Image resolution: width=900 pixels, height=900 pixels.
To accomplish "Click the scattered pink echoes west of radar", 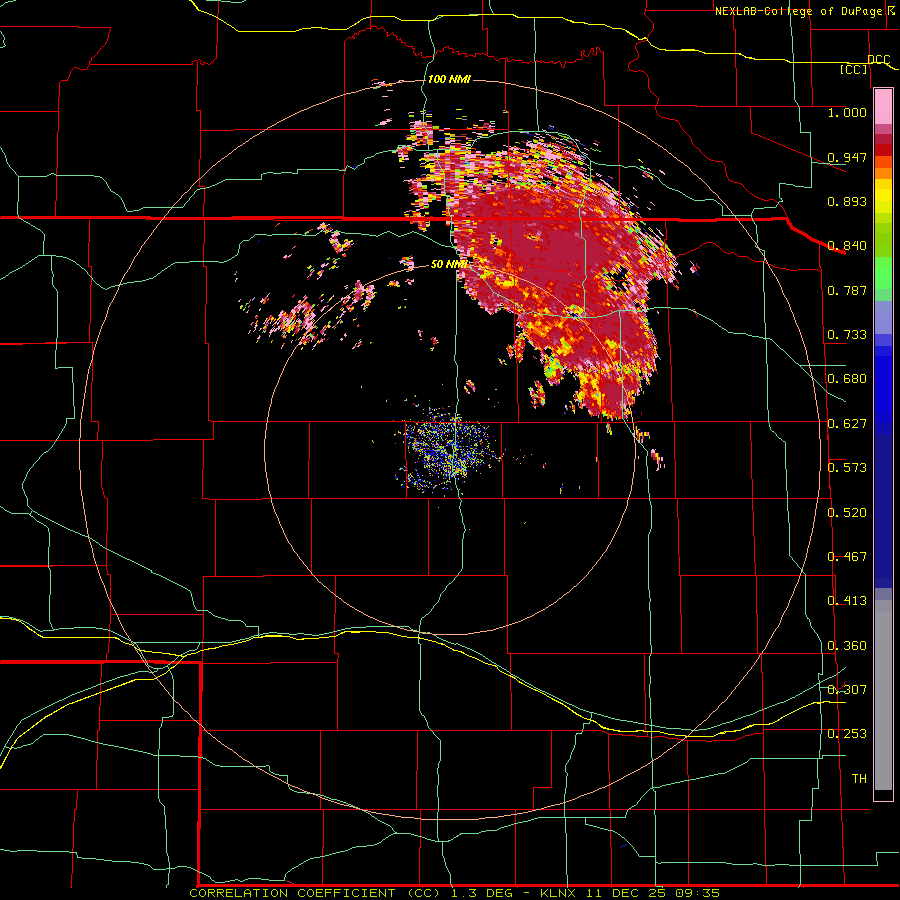I will pos(304,316).
